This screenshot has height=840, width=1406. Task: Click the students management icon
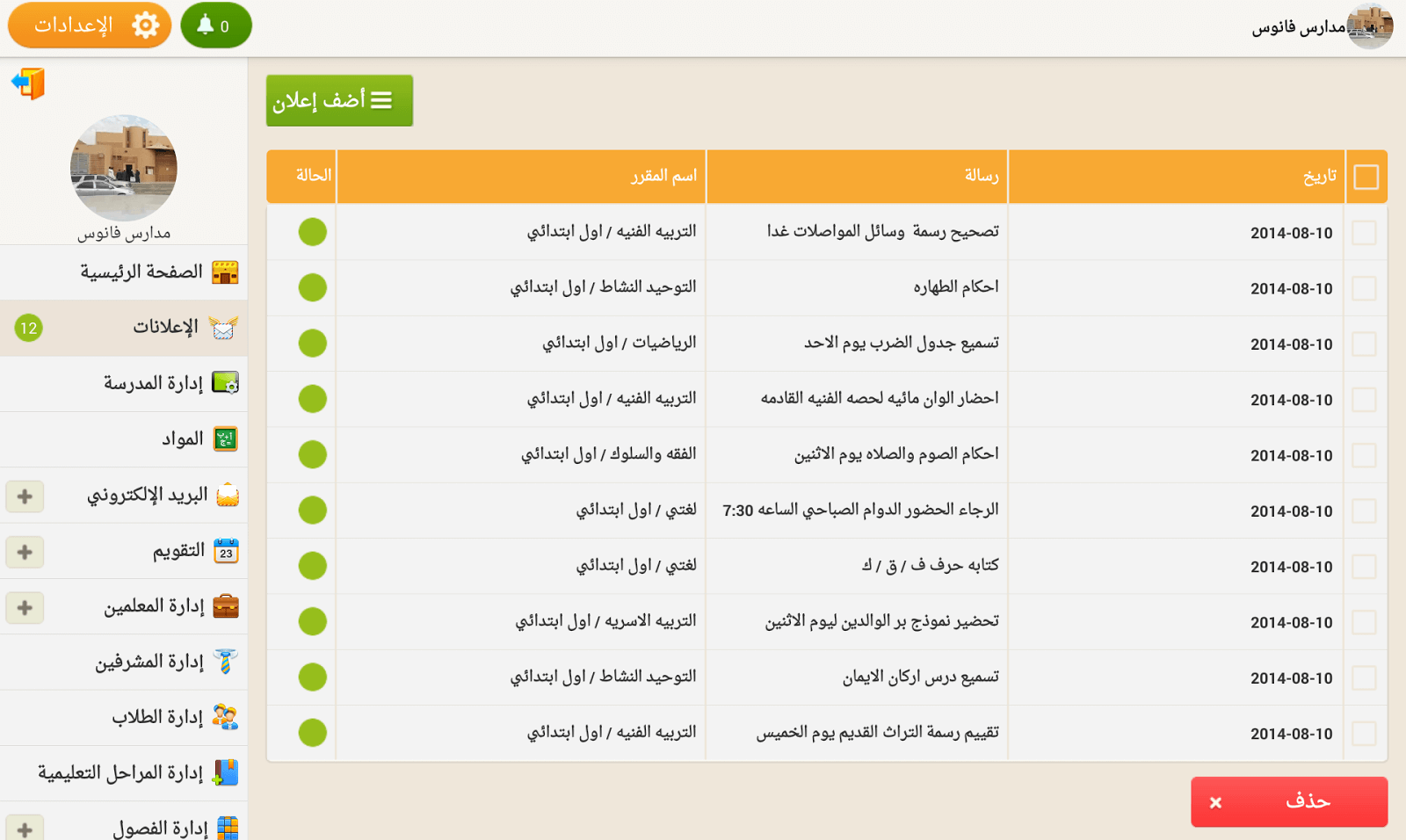225,717
